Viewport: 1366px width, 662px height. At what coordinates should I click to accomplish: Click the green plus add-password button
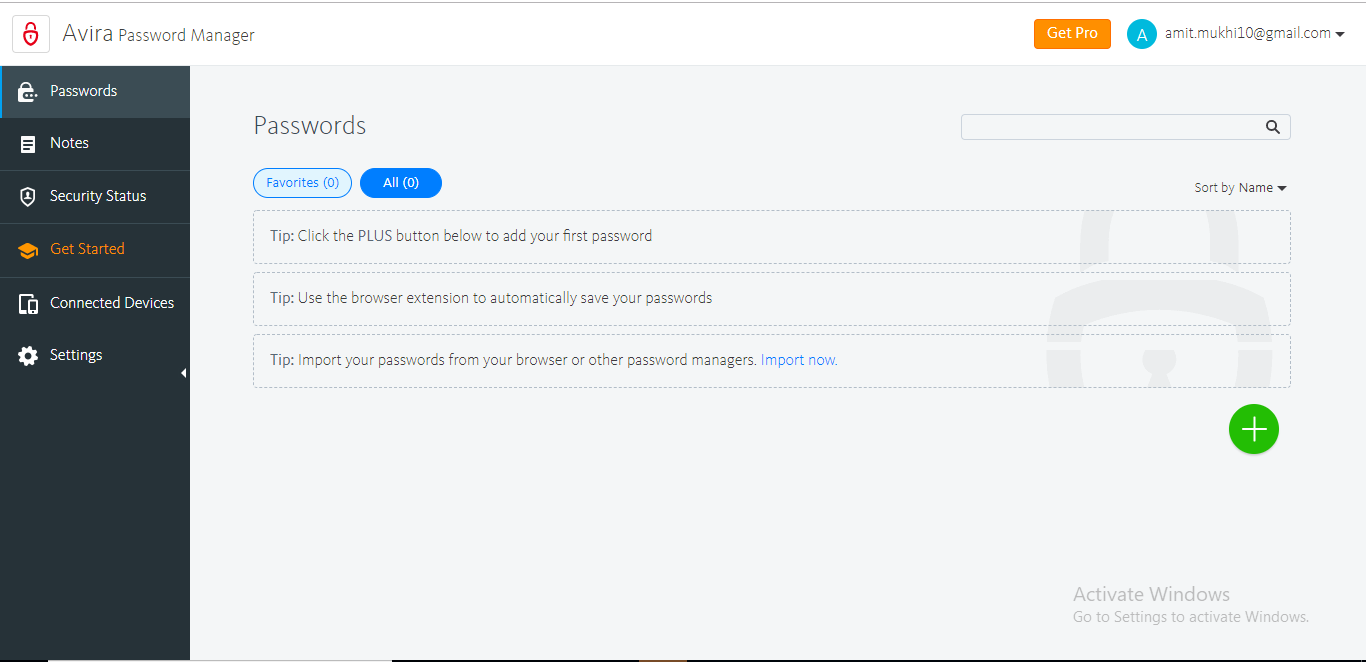[x=1254, y=429]
